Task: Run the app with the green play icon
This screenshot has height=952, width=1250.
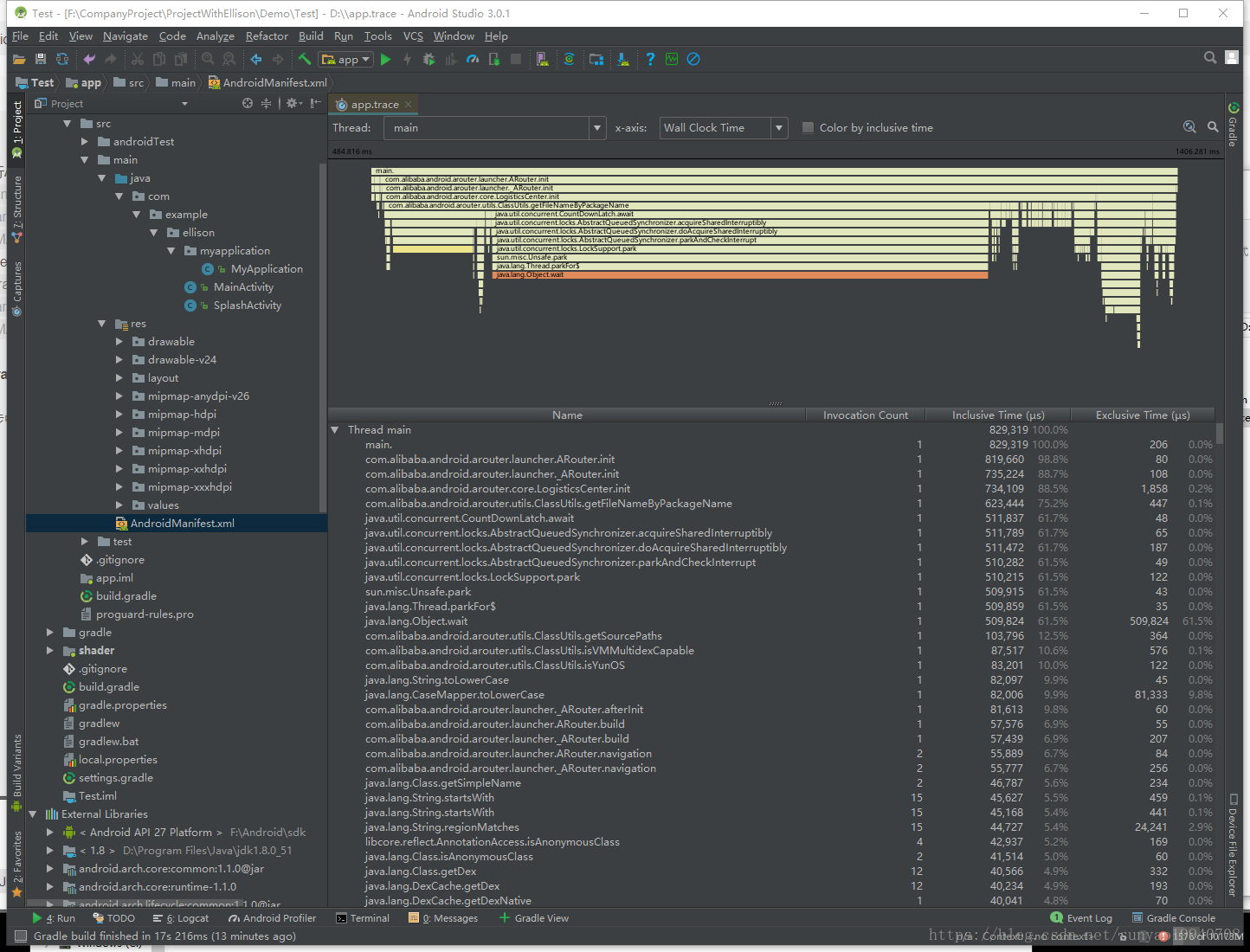Action: click(386, 59)
